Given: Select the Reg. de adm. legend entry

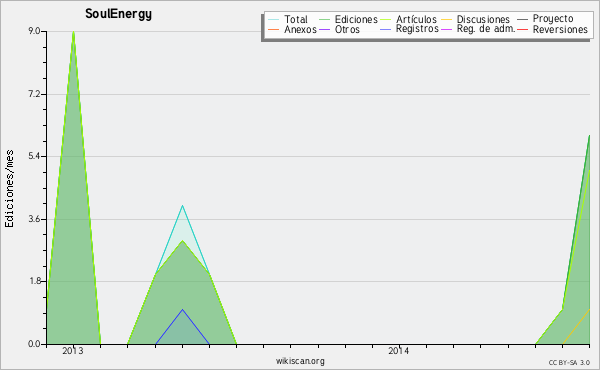Looking at the screenshot, I should click(x=486, y=29).
